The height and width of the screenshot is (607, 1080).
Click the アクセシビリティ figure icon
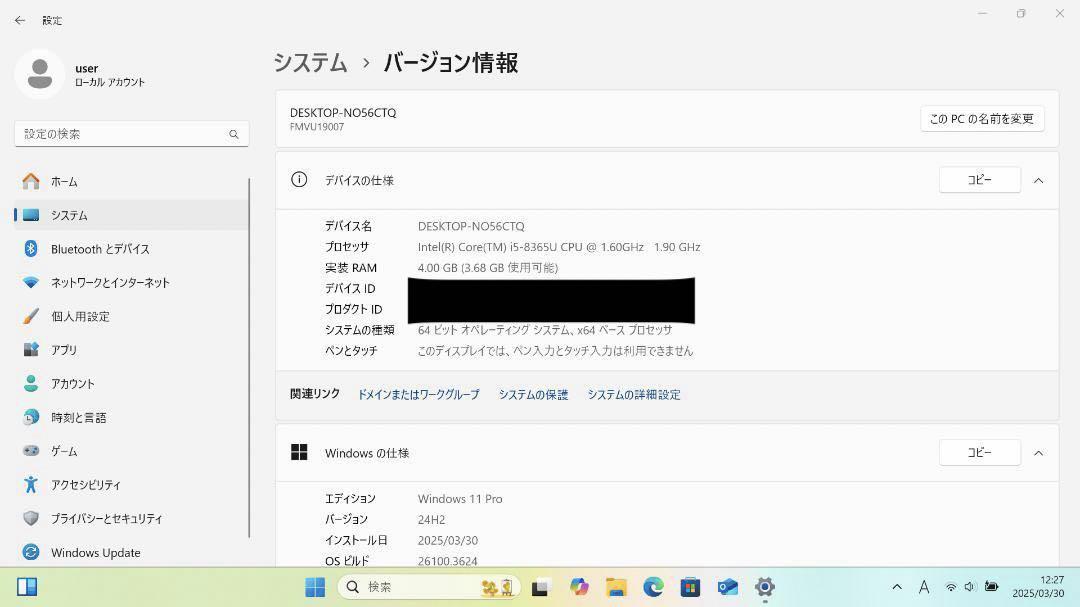coord(31,485)
